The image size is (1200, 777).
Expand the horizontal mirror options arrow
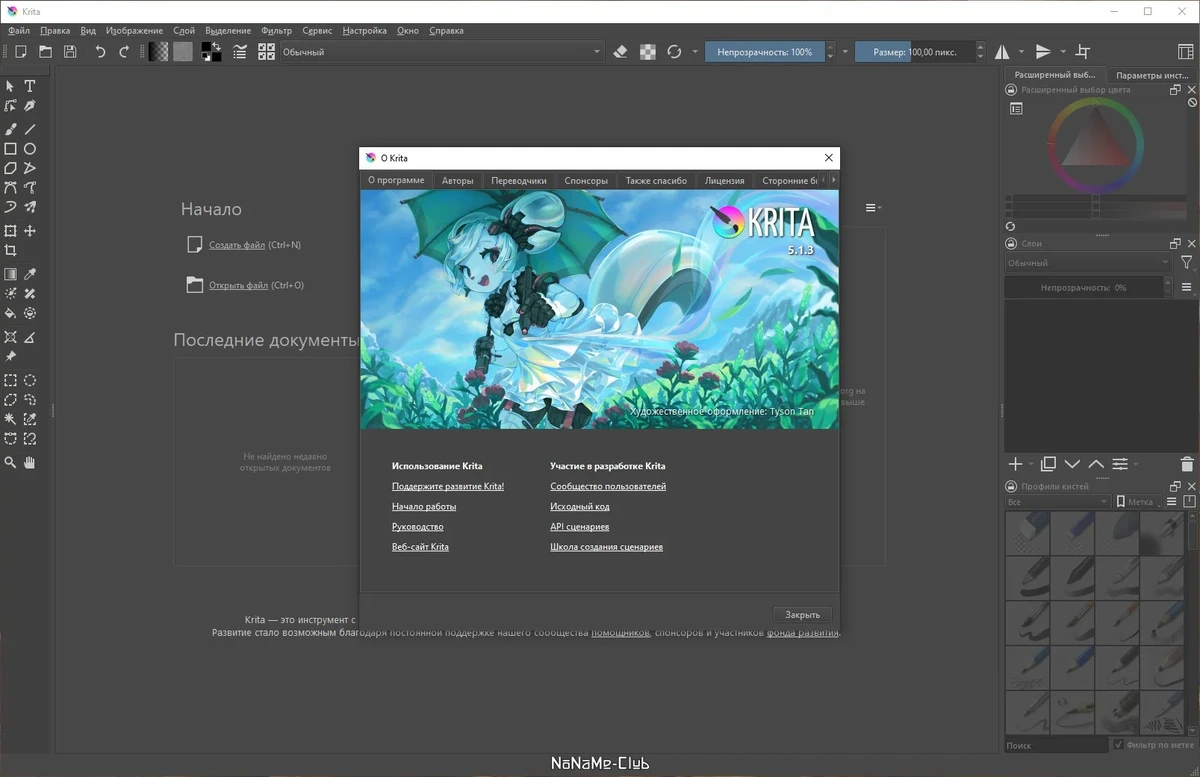tap(1021, 52)
